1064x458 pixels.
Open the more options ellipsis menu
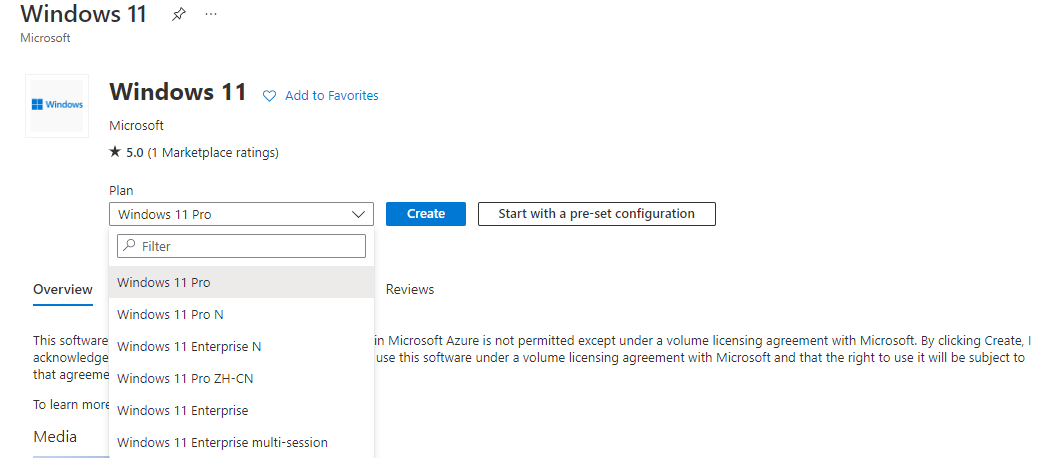[210, 15]
